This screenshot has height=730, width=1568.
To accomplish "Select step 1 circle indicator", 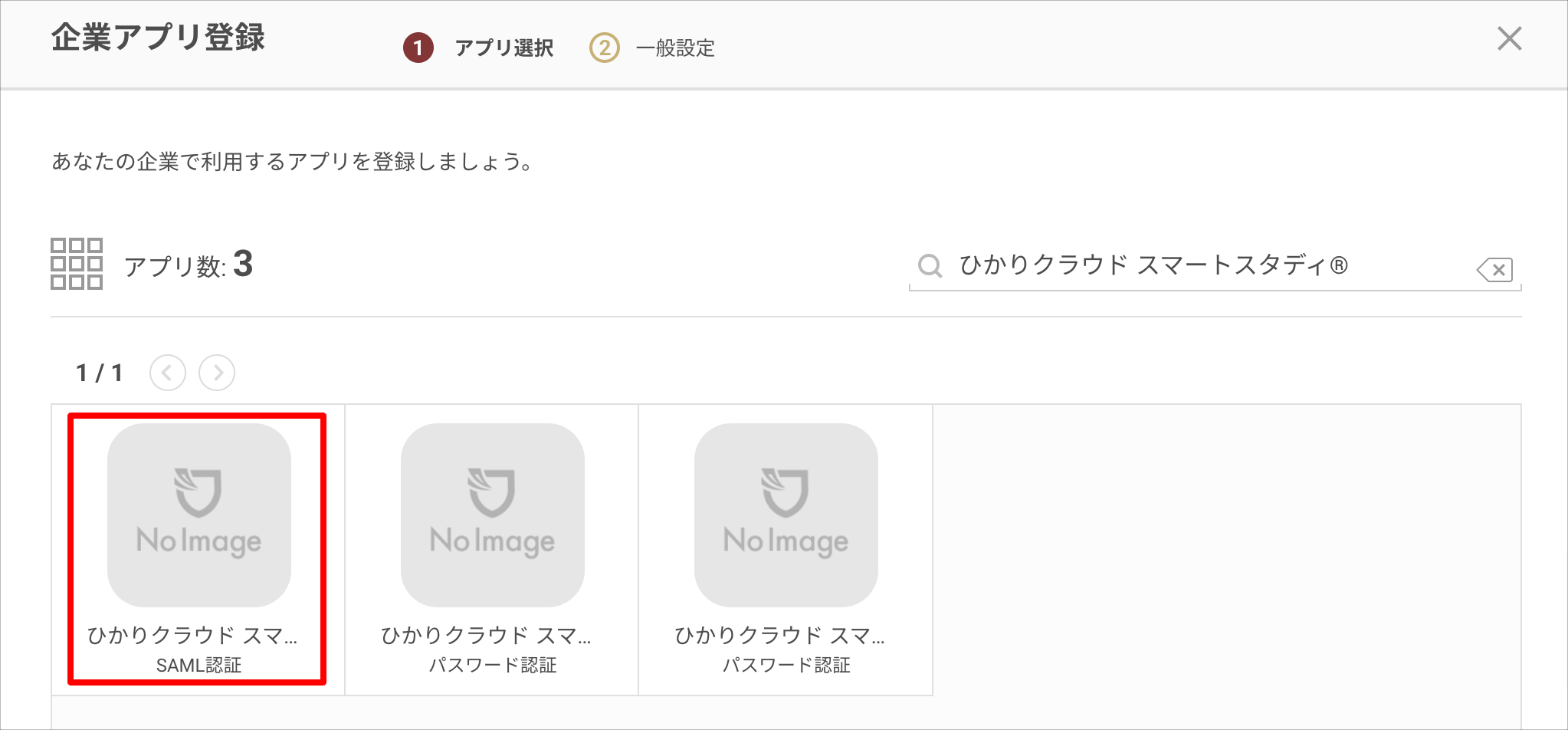I will click(x=418, y=48).
